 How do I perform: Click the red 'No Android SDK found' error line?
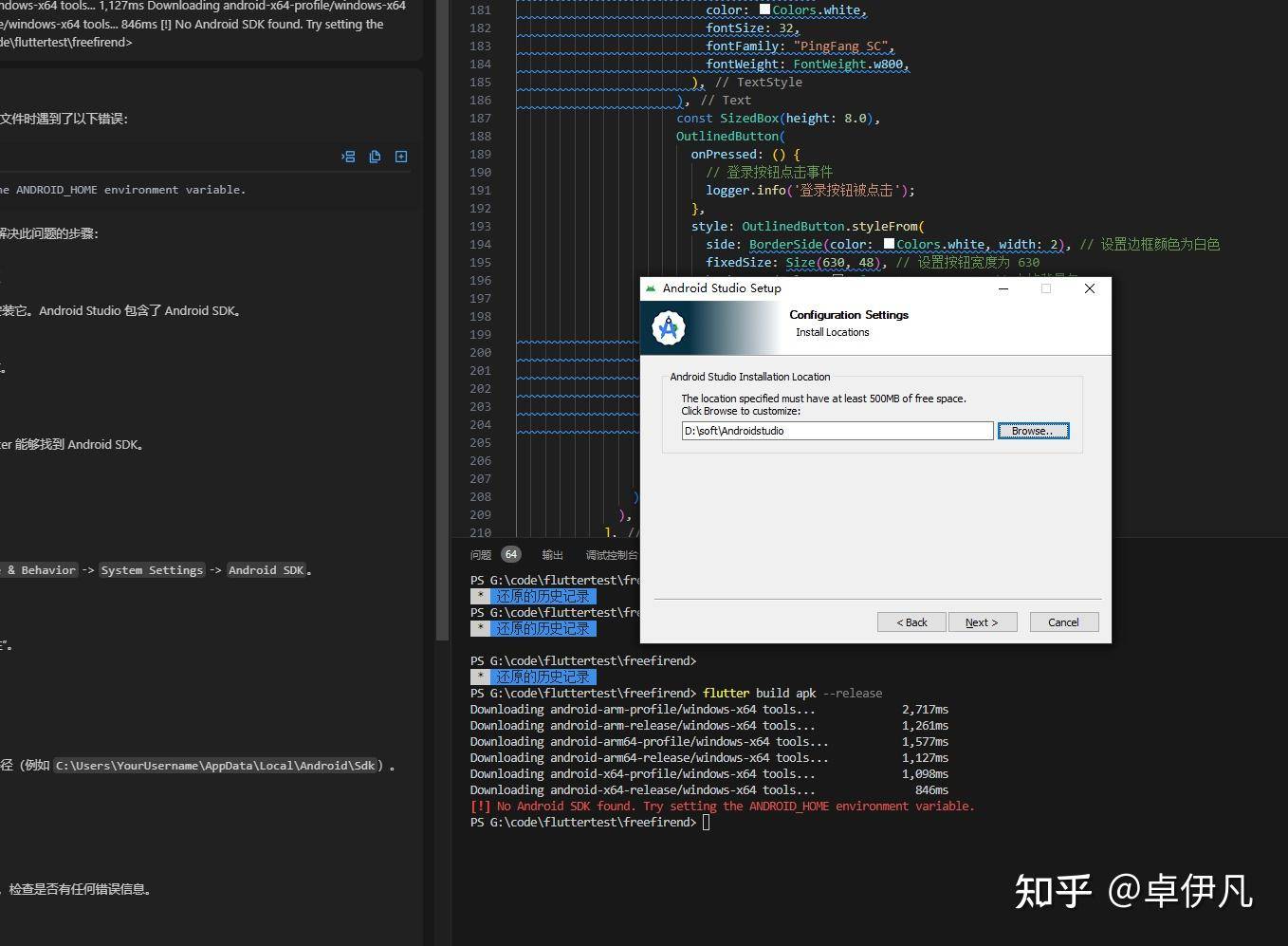click(x=722, y=807)
